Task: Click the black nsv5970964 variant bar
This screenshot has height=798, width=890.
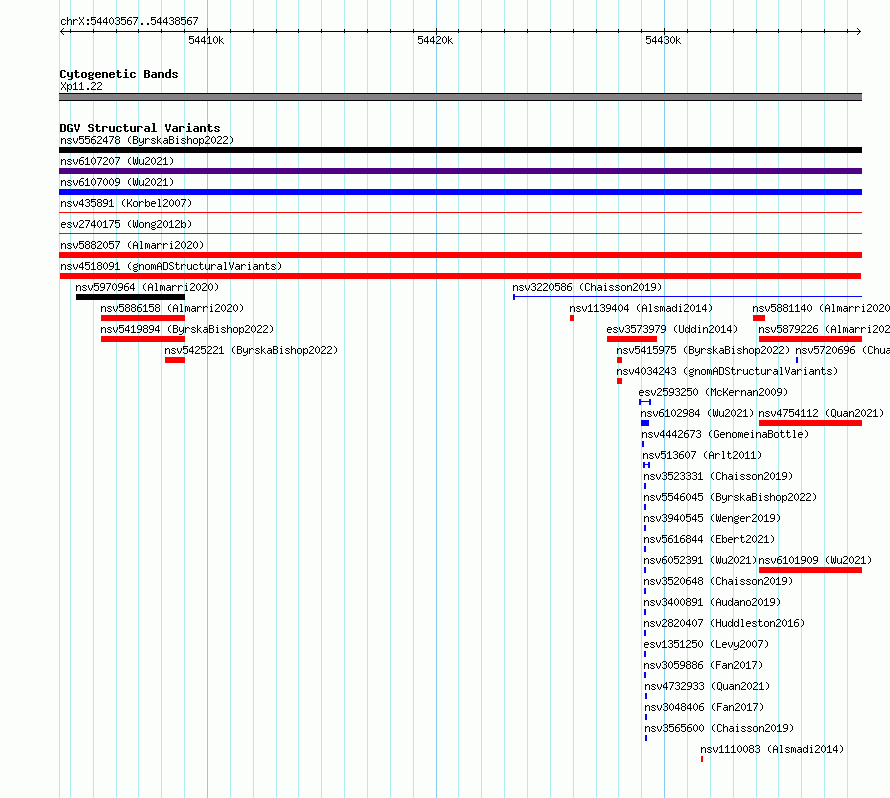Action: click(131, 297)
